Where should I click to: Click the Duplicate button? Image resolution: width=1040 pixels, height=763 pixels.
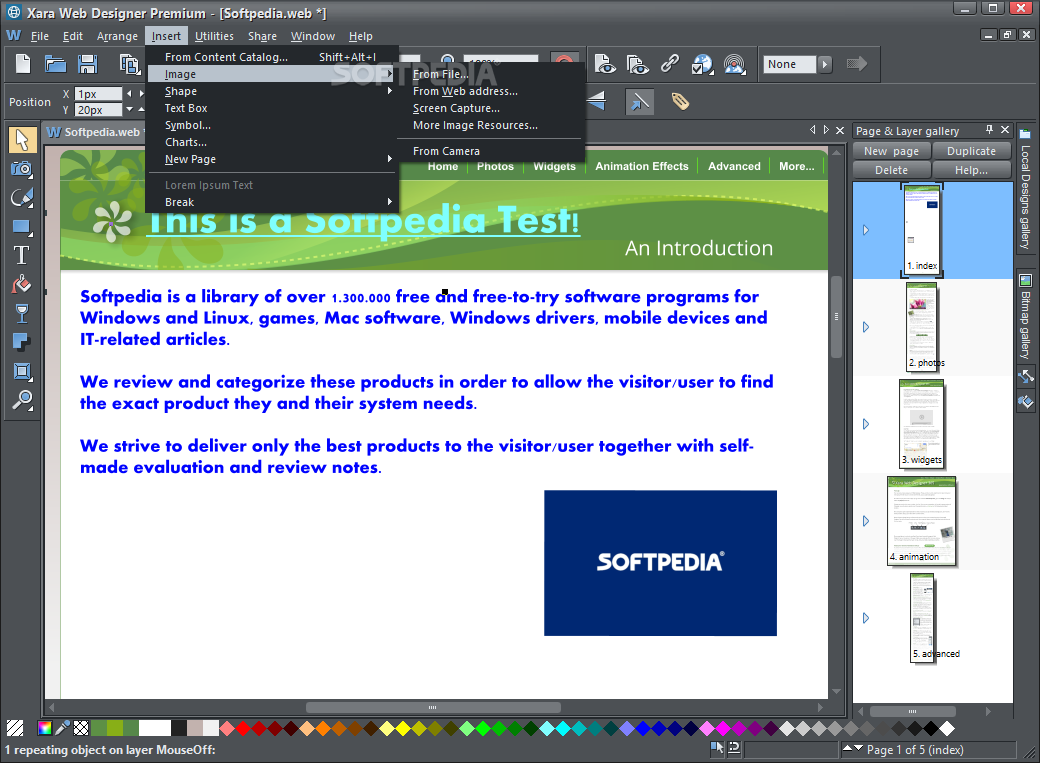[971, 151]
